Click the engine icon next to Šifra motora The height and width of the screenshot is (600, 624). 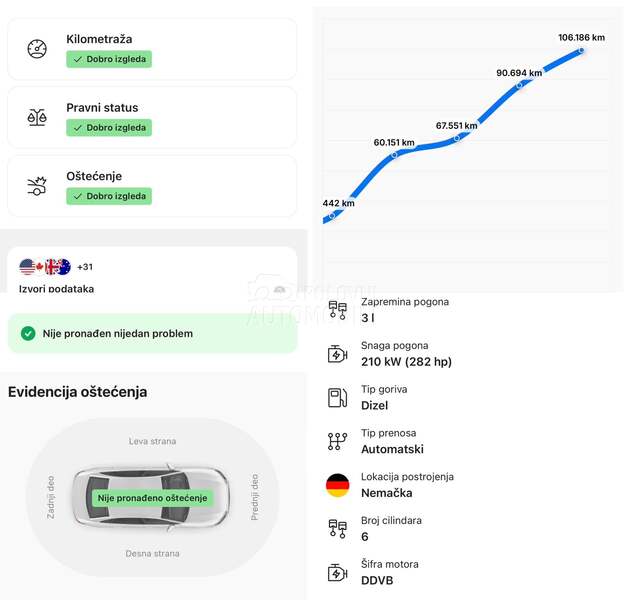337,573
